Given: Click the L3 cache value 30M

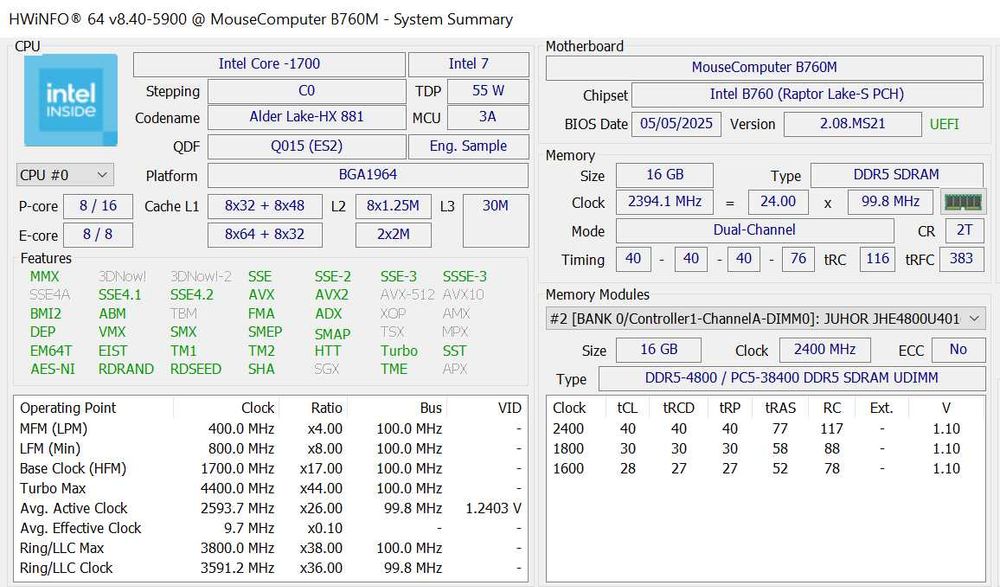Looking at the screenshot, I should (496, 220).
